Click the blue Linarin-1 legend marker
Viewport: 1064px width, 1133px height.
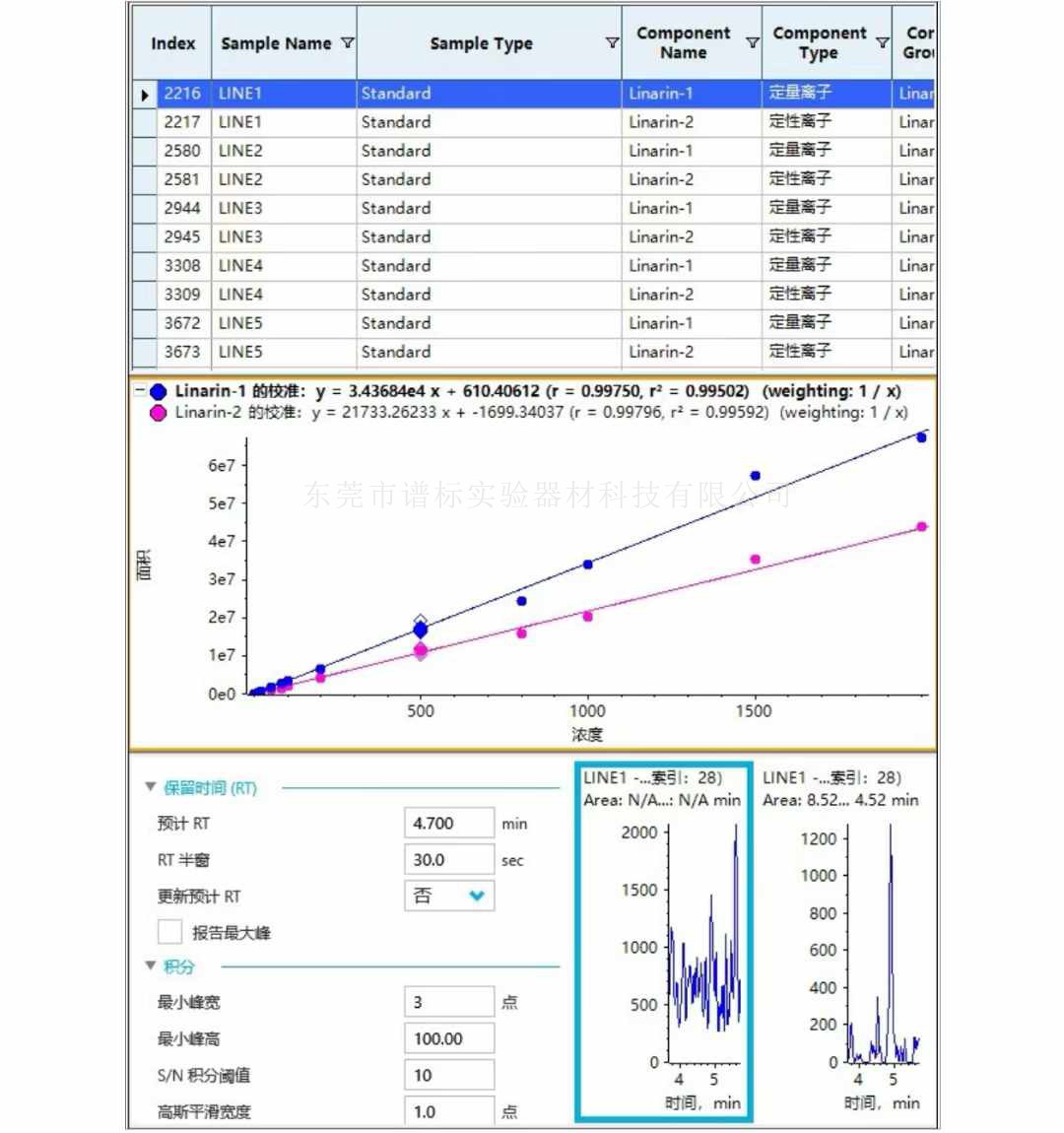[x=159, y=392]
